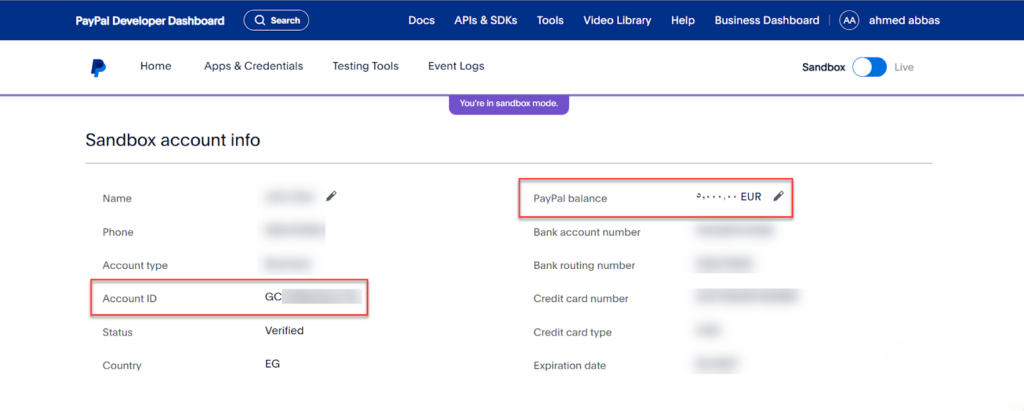Switch to Testing Tools tab
This screenshot has width=1024, height=411.
pyautogui.click(x=365, y=66)
